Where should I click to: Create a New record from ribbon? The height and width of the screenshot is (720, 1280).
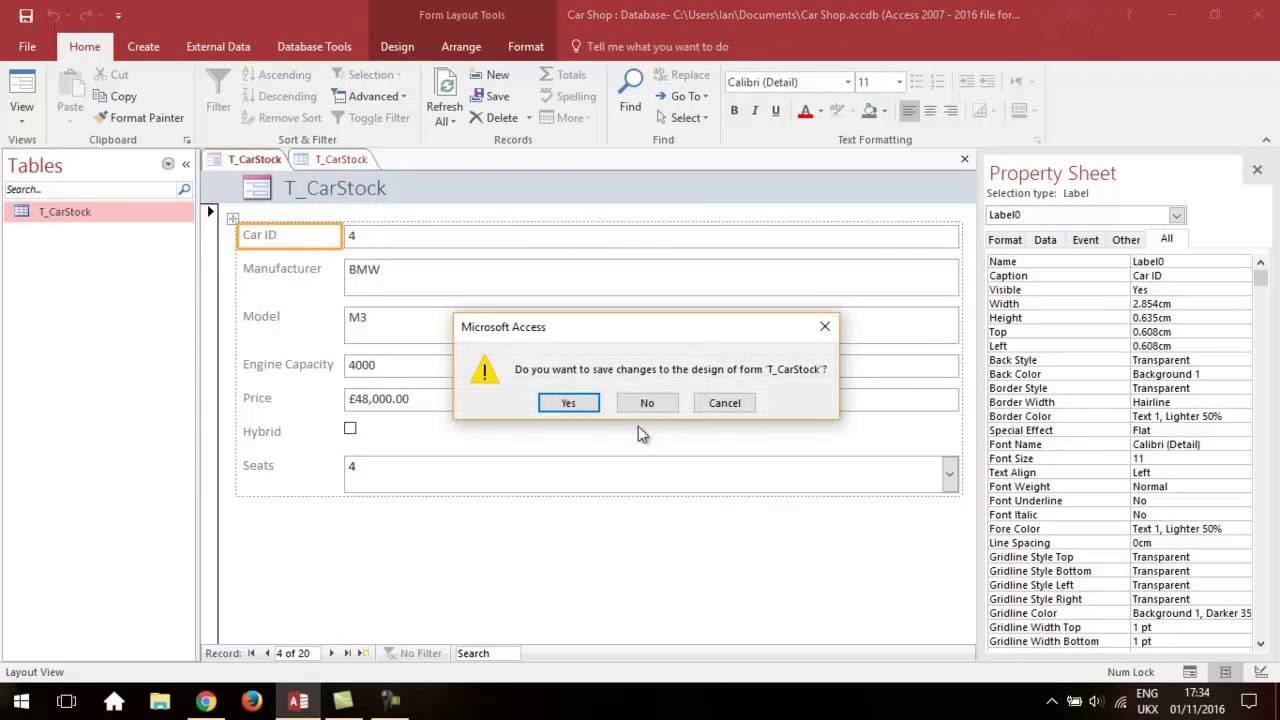[x=489, y=74]
